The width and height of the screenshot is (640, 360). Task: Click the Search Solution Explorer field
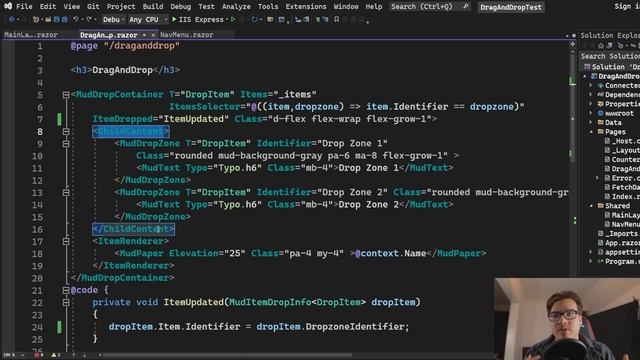pyautogui.click(x=610, y=56)
